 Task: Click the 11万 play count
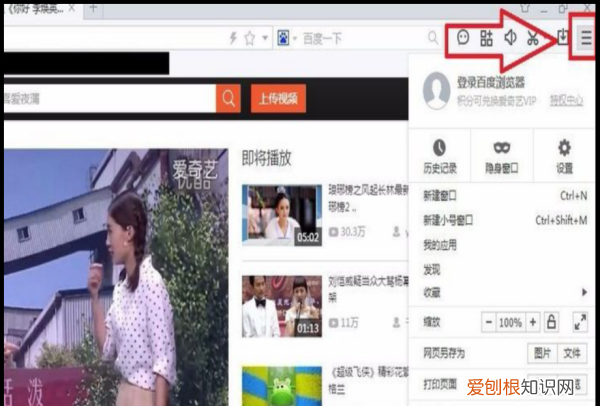click(x=349, y=323)
